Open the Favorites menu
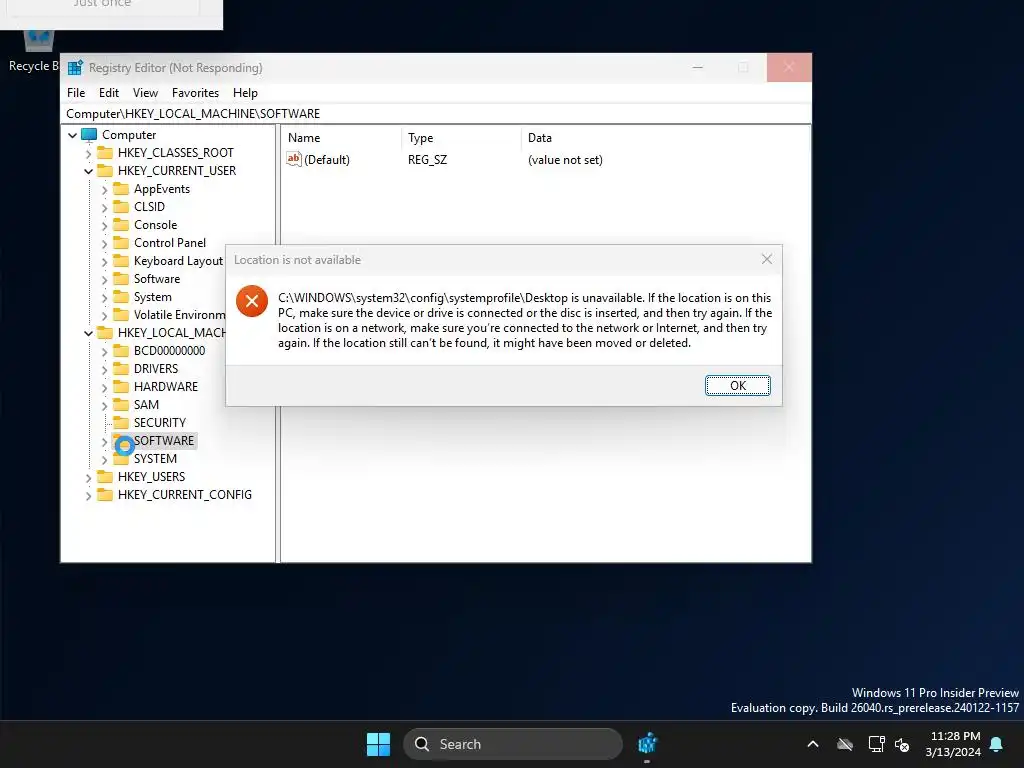 [x=195, y=93]
